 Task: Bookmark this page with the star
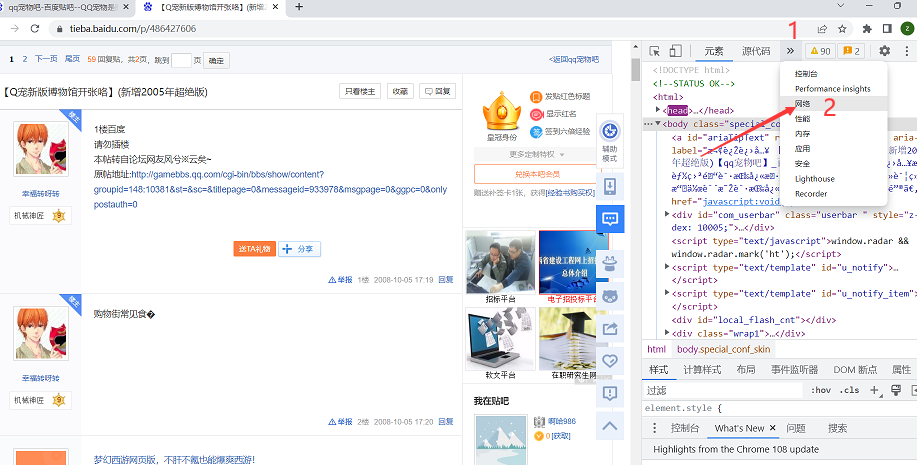tap(842, 29)
